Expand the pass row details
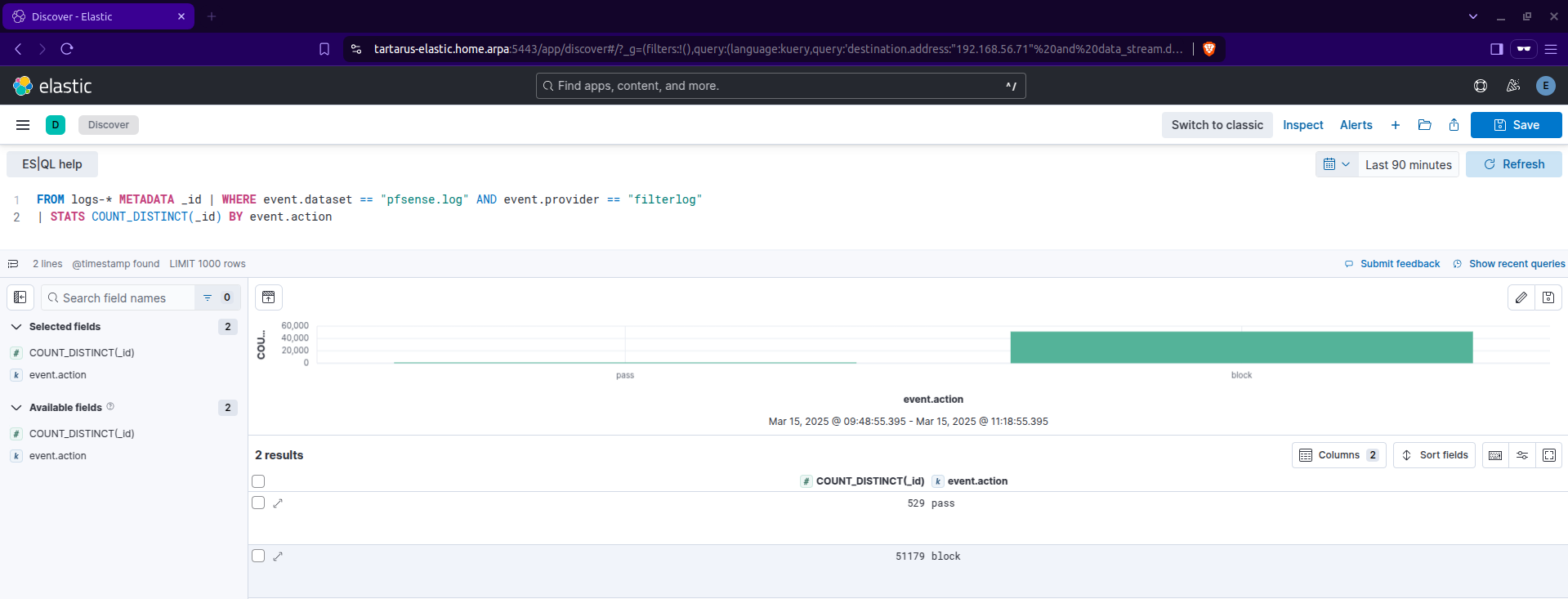 (278, 503)
